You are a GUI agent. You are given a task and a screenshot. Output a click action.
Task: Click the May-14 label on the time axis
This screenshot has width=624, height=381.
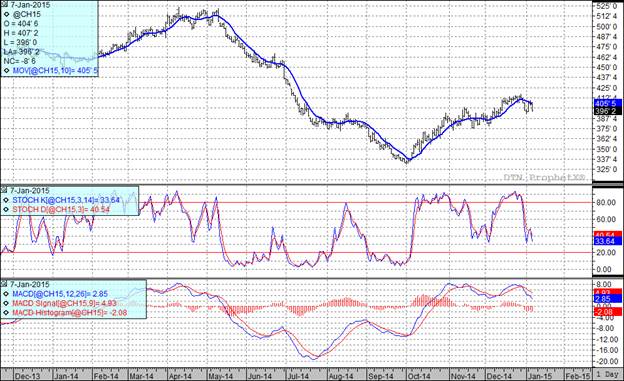tap(220, 376)
